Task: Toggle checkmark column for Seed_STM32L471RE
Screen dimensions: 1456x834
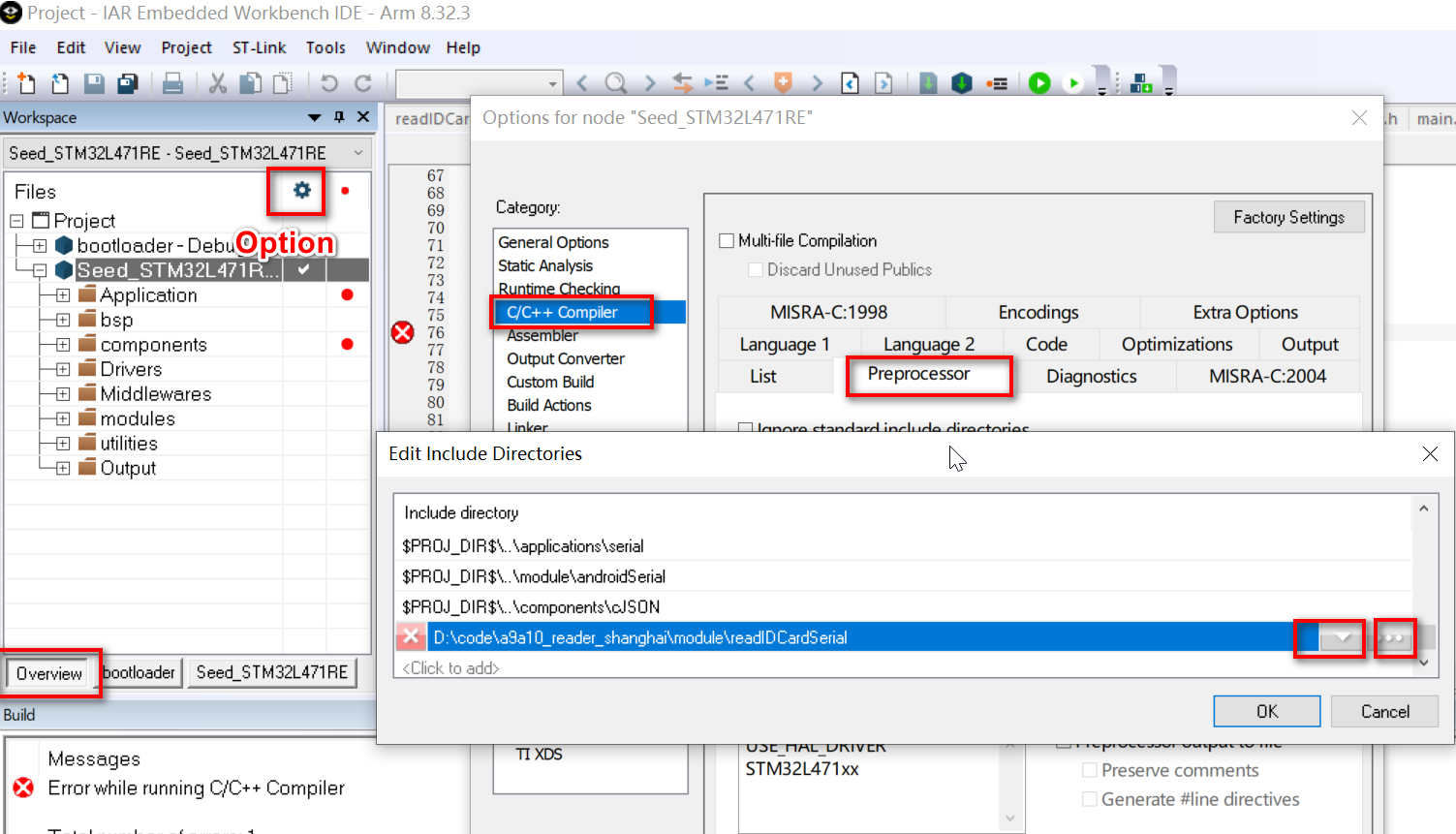Action: tap(304, 269)
